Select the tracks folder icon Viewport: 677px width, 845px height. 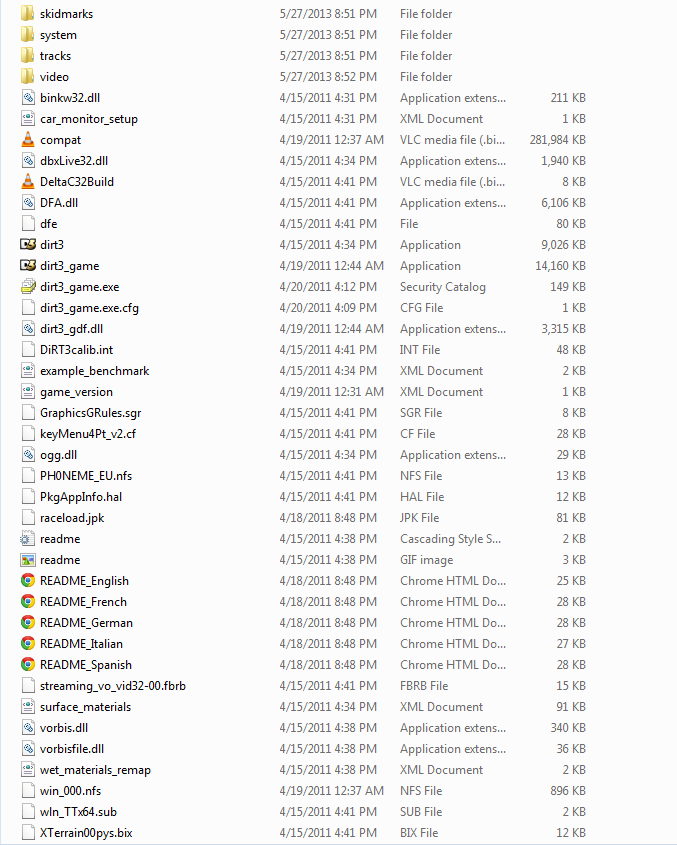[x=27, y=56]
